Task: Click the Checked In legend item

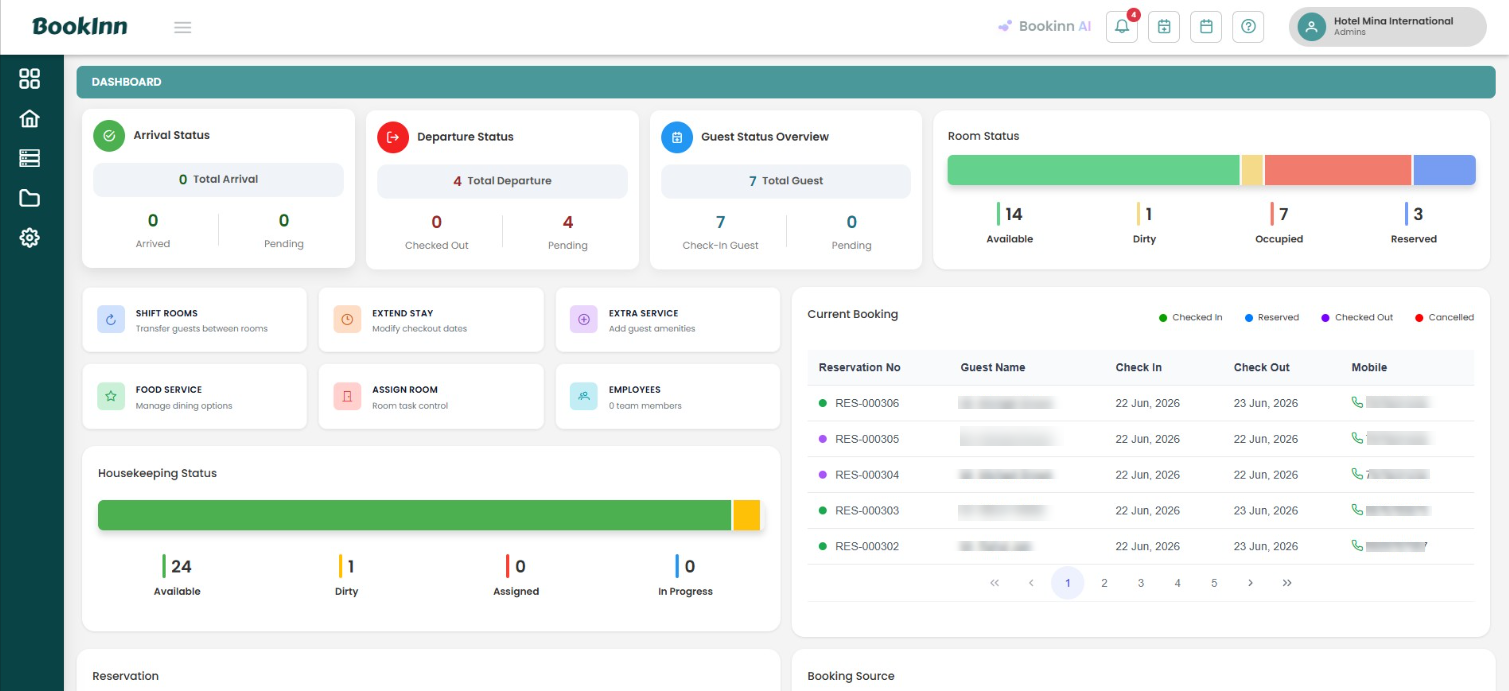Action: pos(1190,317)
